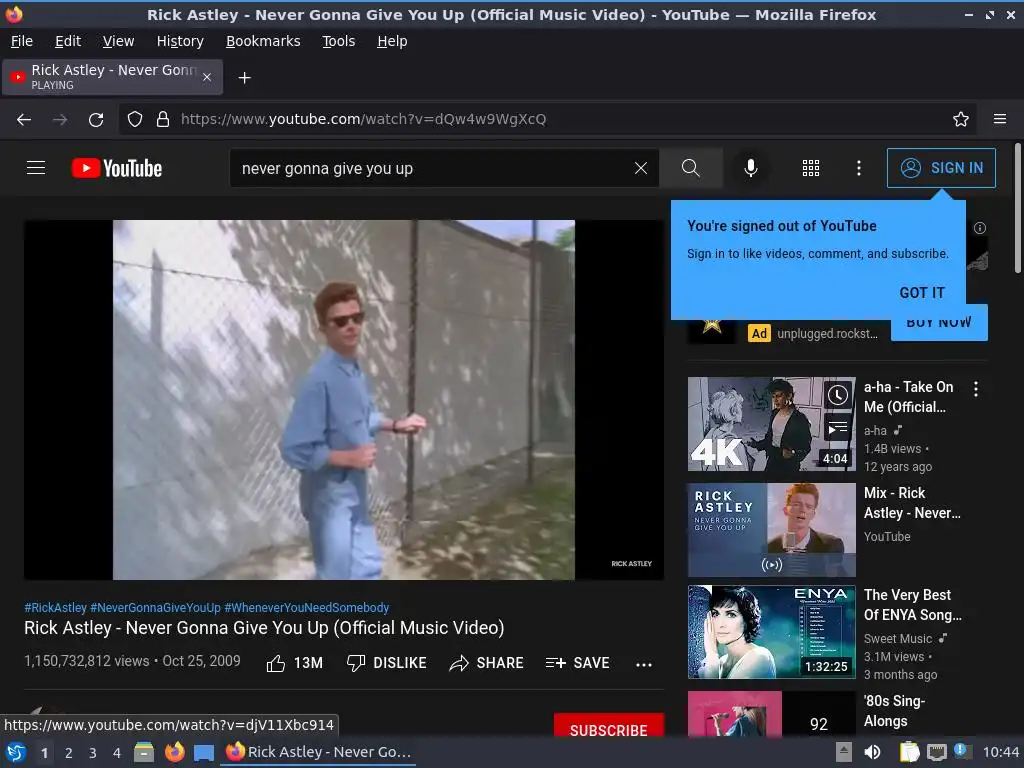Click the search magnifier button
This screenshot has height=768, width=1024.
pos(690,168)
